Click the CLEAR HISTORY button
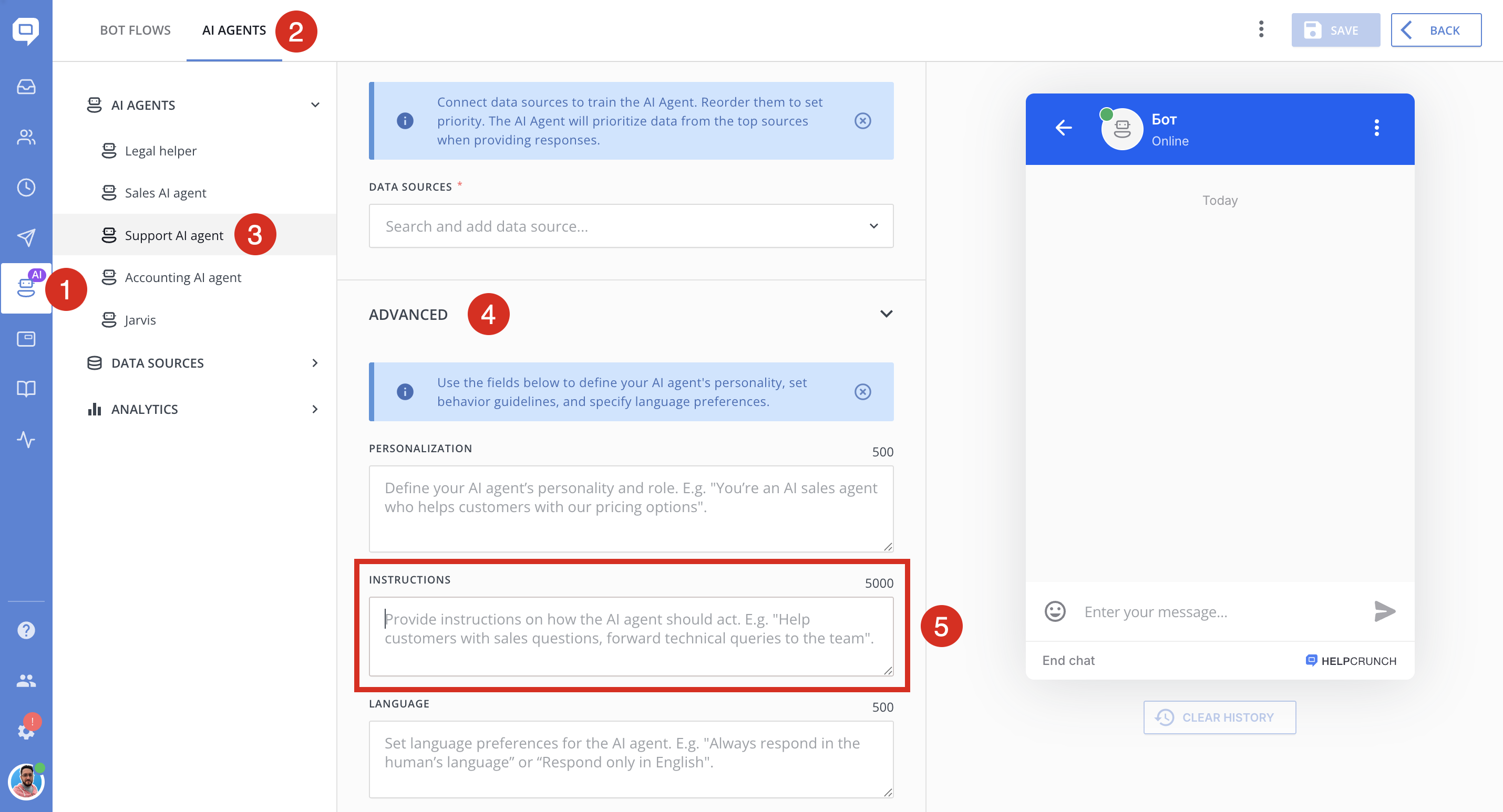Viewport: 1503px width, 812px height. [x=1219, y=717]
